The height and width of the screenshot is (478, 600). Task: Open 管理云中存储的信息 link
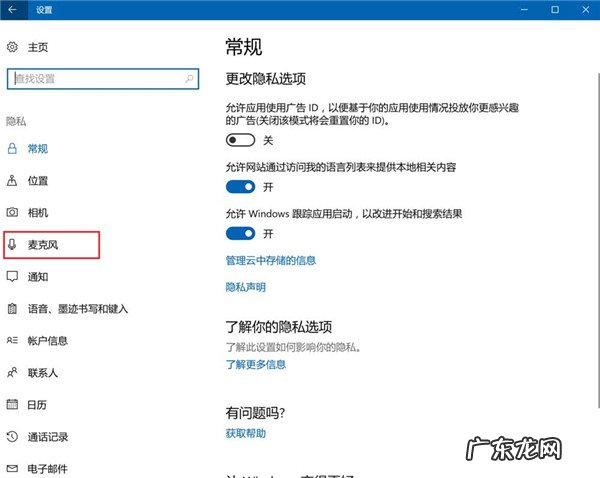[x=271, y=261]
